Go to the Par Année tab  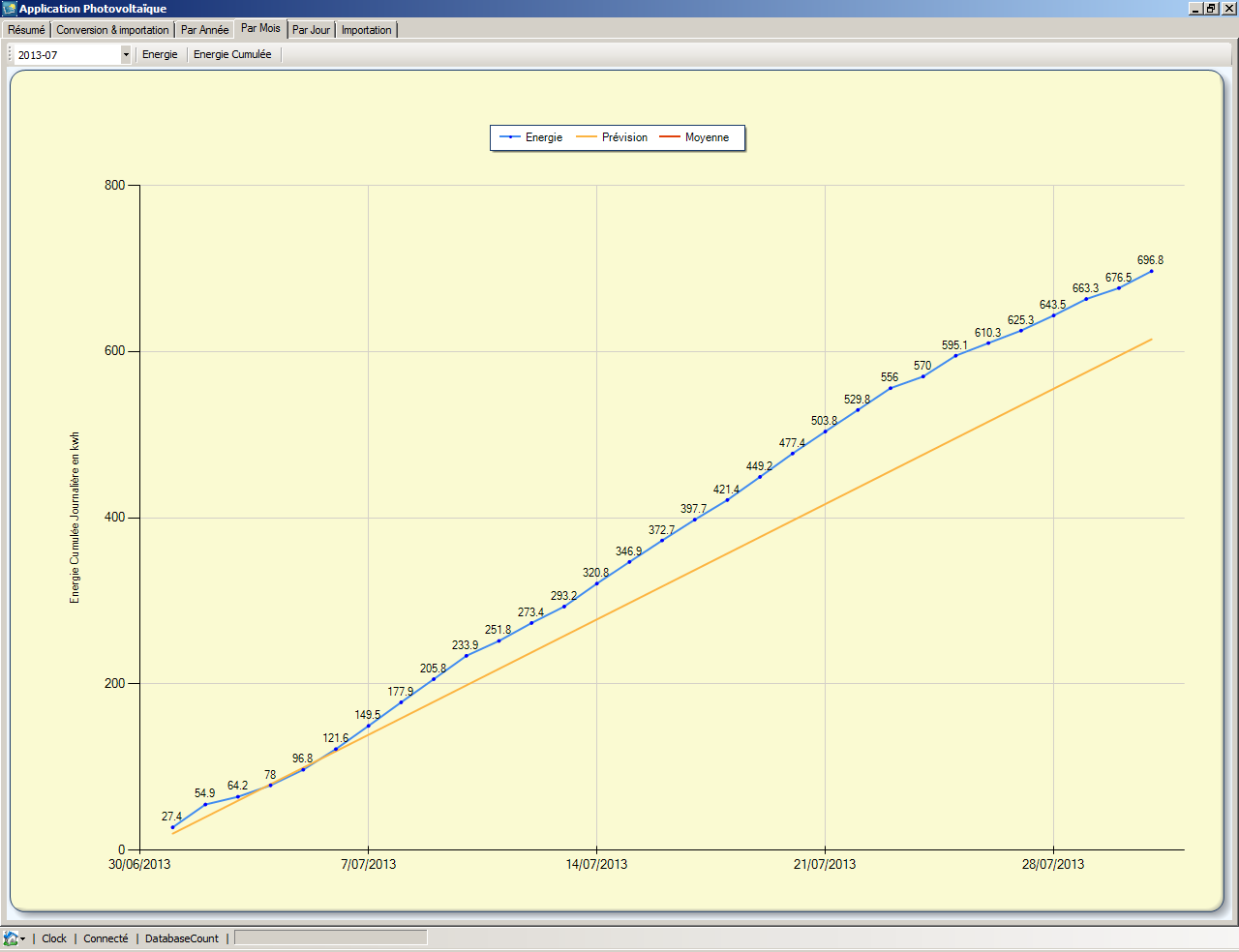[204, 30]
